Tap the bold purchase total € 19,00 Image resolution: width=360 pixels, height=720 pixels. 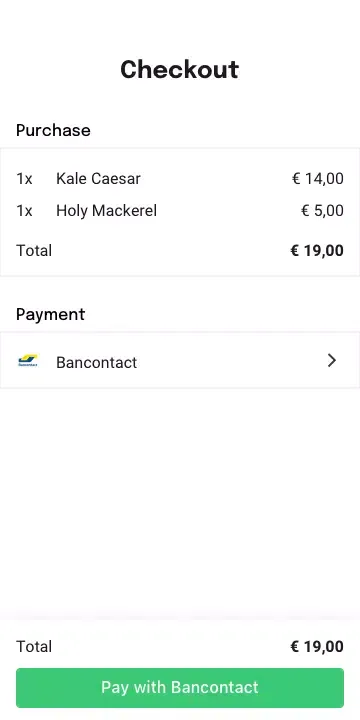(317, 251)
